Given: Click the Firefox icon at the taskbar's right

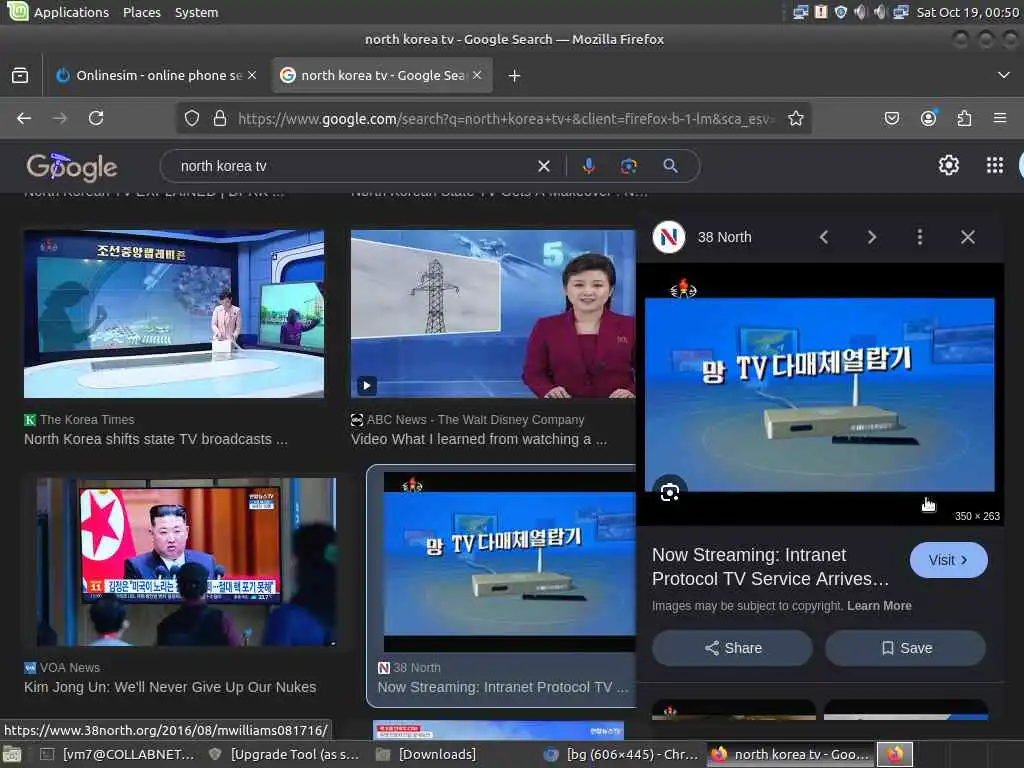Looking at the screenshot, I should click(895, 754).
